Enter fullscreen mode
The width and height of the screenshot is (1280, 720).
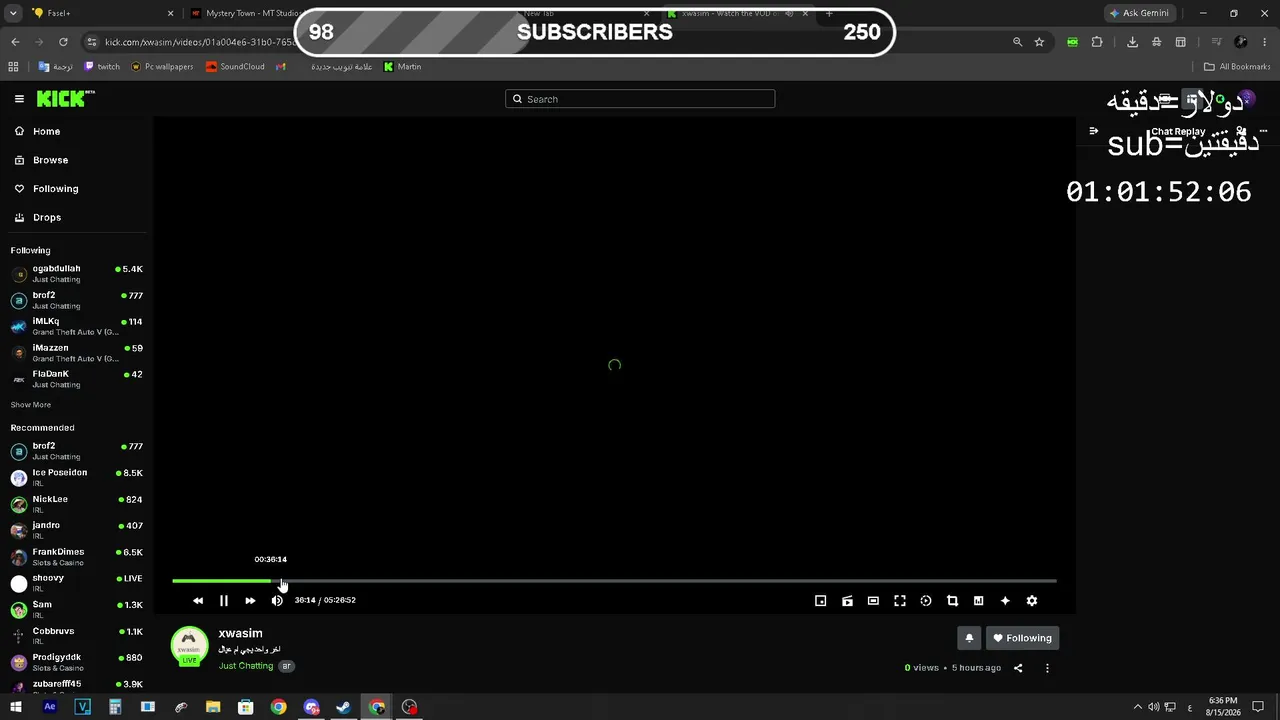click(x=900, y=601)
